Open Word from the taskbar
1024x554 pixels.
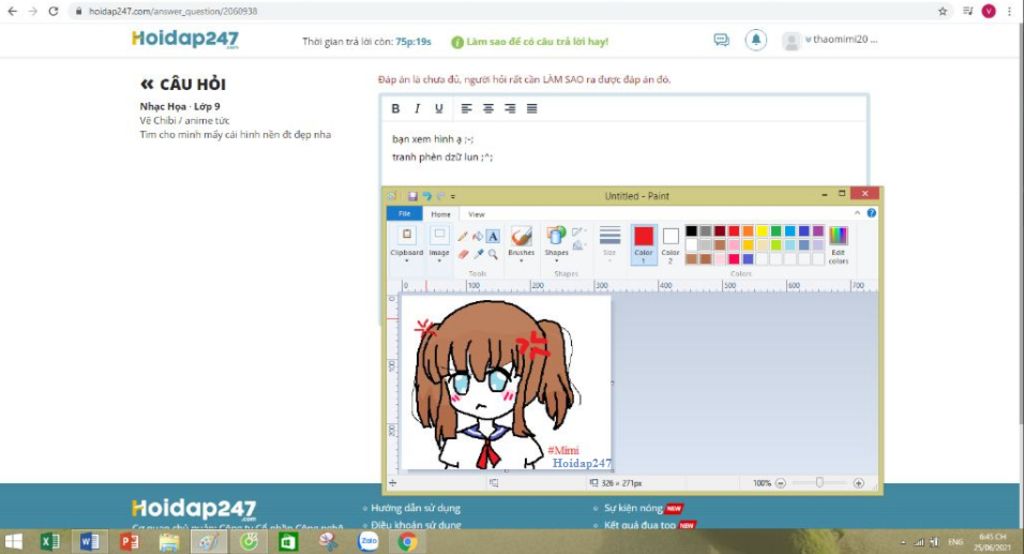pyautogui.click(x=89, y=542)
